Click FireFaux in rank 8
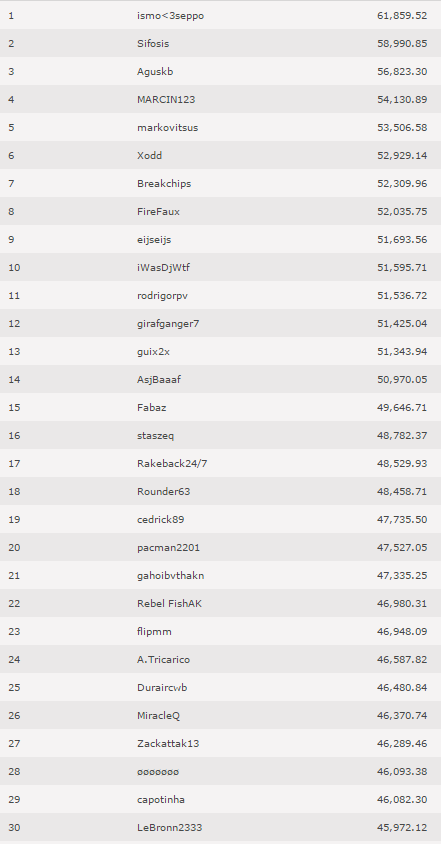441x844 pixels. (x=158, y=212)
